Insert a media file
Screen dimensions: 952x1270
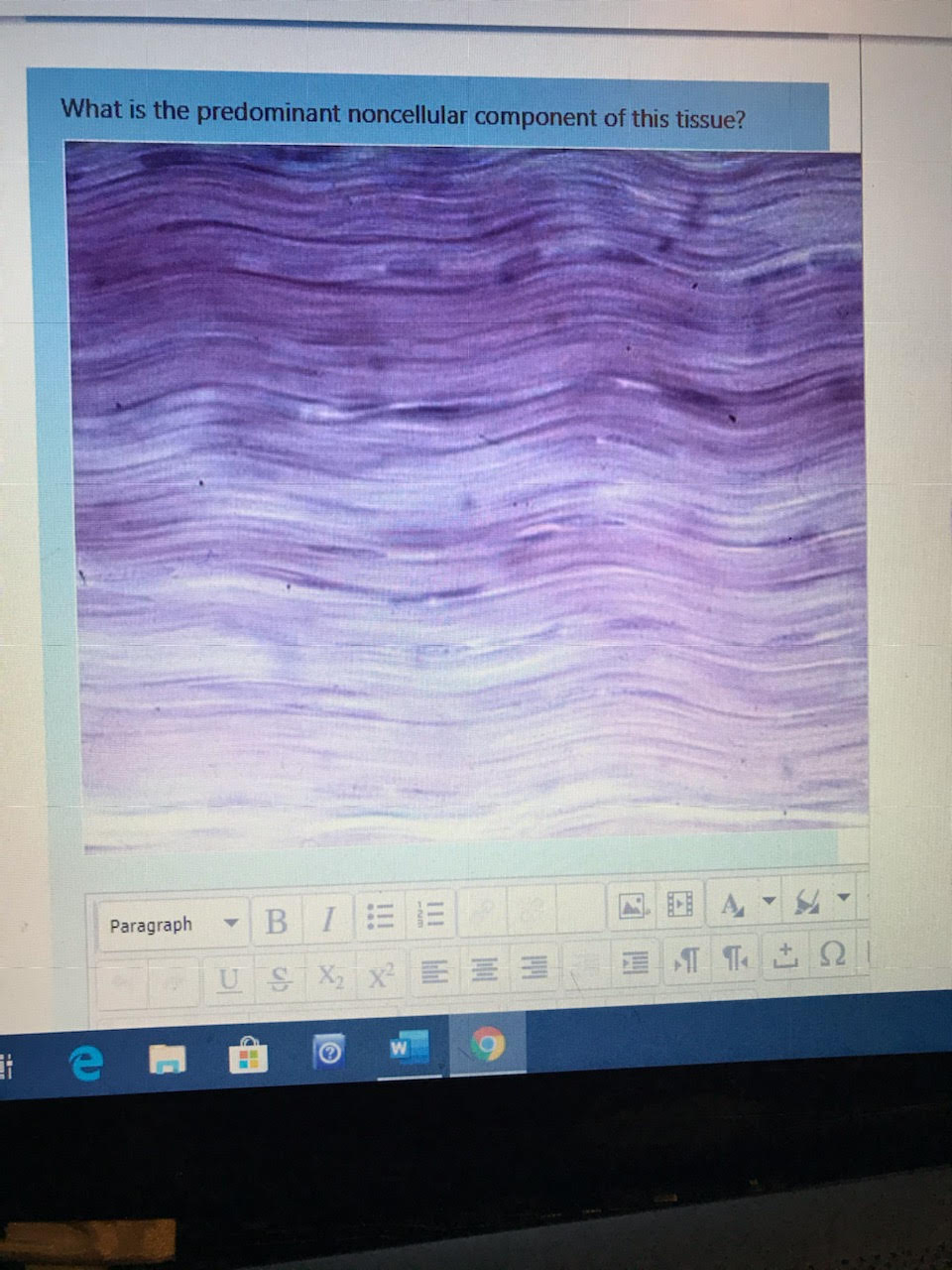tap(679, 905)
